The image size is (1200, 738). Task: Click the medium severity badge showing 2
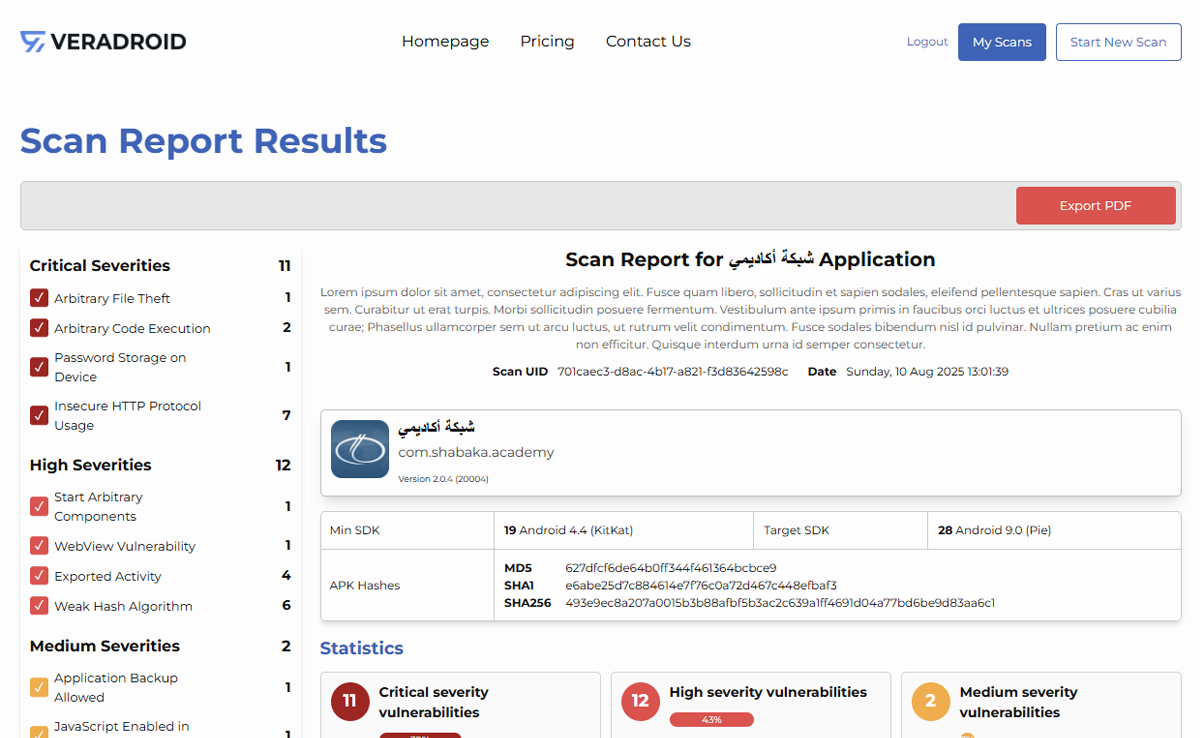tap(930, 701)
